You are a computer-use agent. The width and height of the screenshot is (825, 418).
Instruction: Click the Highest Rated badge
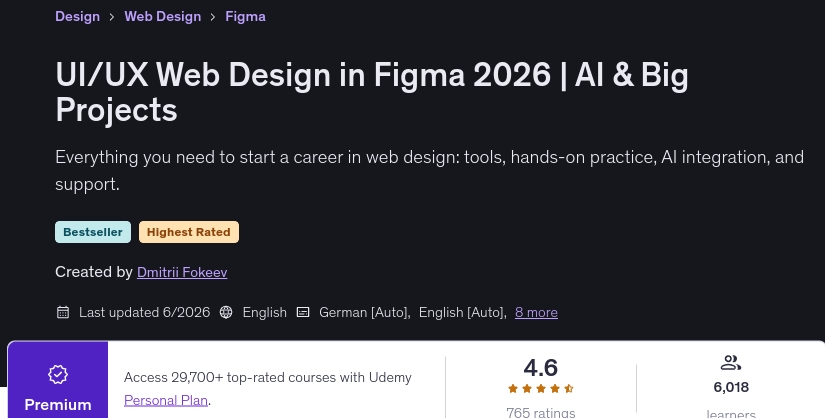[189, 232]
